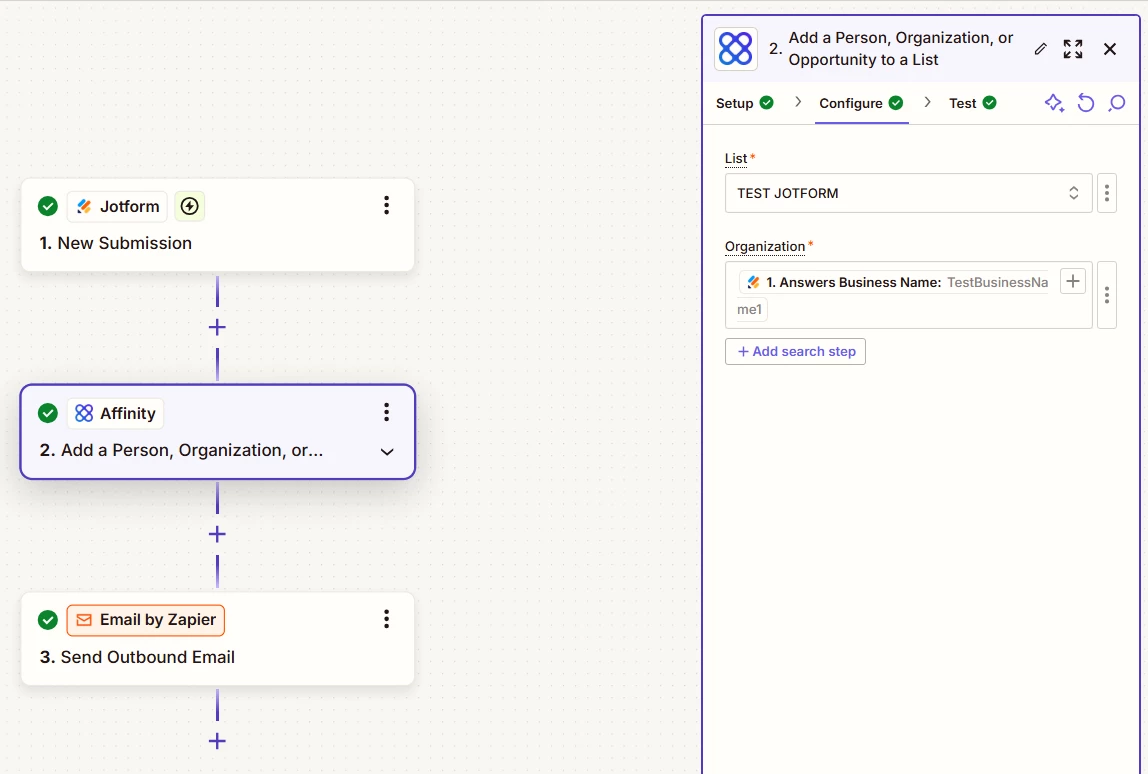Open the Setup tab

tap(745, 103)
